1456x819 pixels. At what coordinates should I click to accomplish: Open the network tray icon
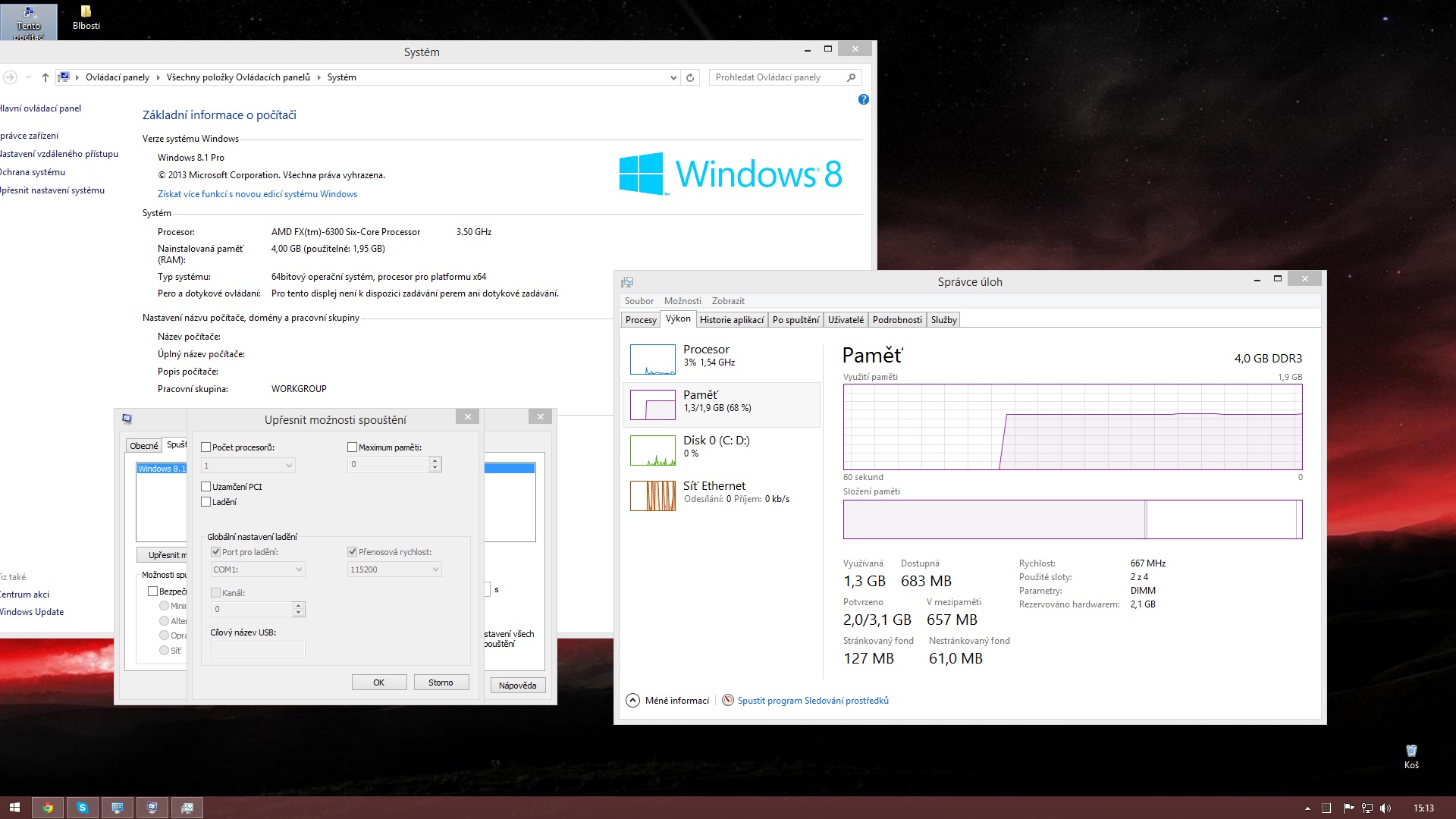tap(1367, 808)
